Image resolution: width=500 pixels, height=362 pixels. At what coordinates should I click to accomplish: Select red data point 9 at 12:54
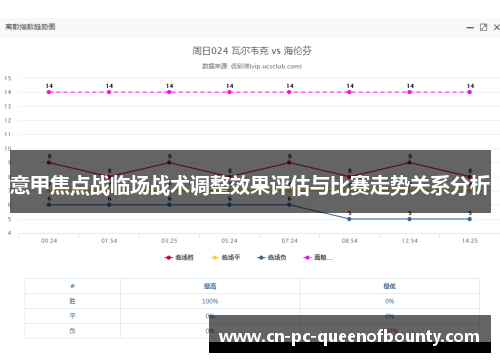(x=409, y=163)
